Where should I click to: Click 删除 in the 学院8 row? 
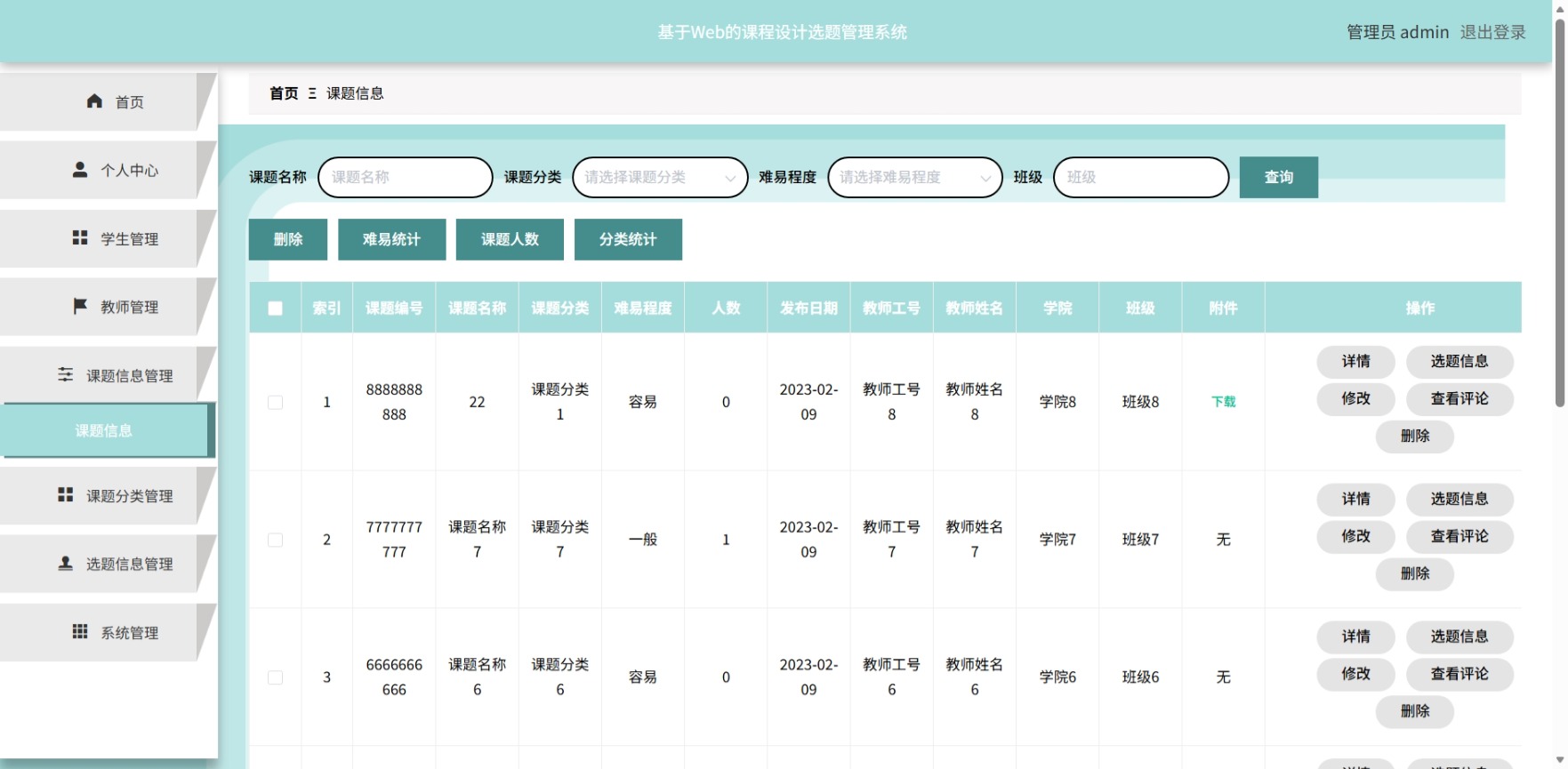pyautogui.click(x=1415, y=436)
